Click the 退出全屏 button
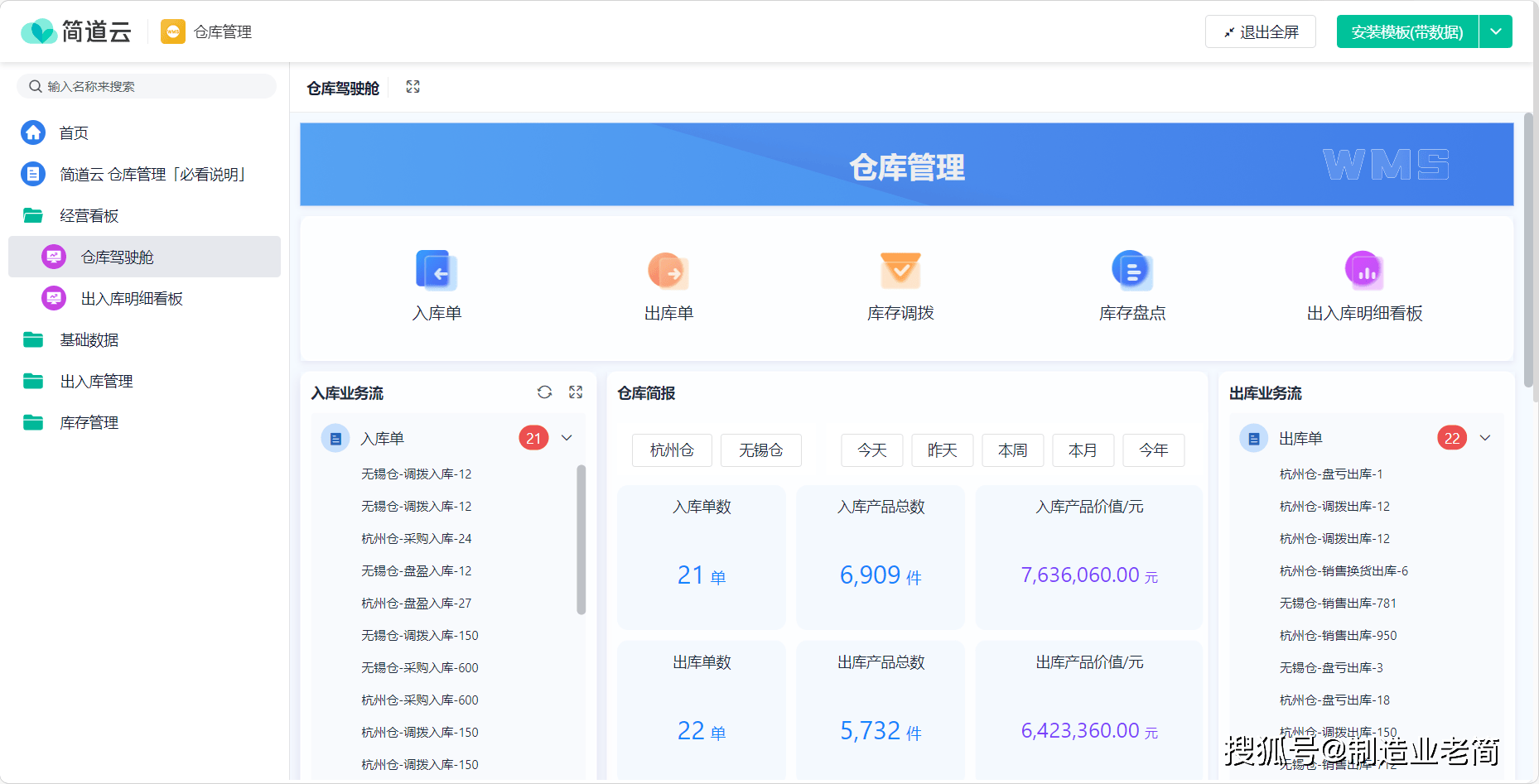The image size is (1539, 784). tap(1260, 31)
